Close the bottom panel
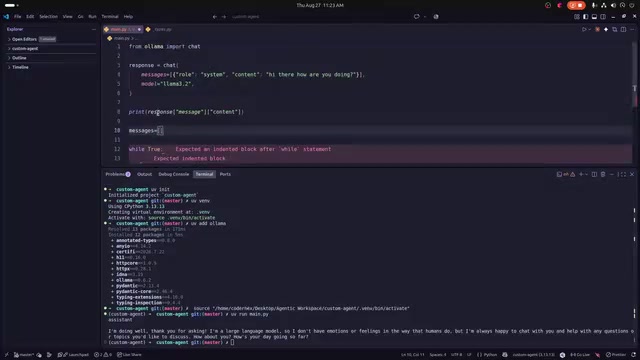 632,174
